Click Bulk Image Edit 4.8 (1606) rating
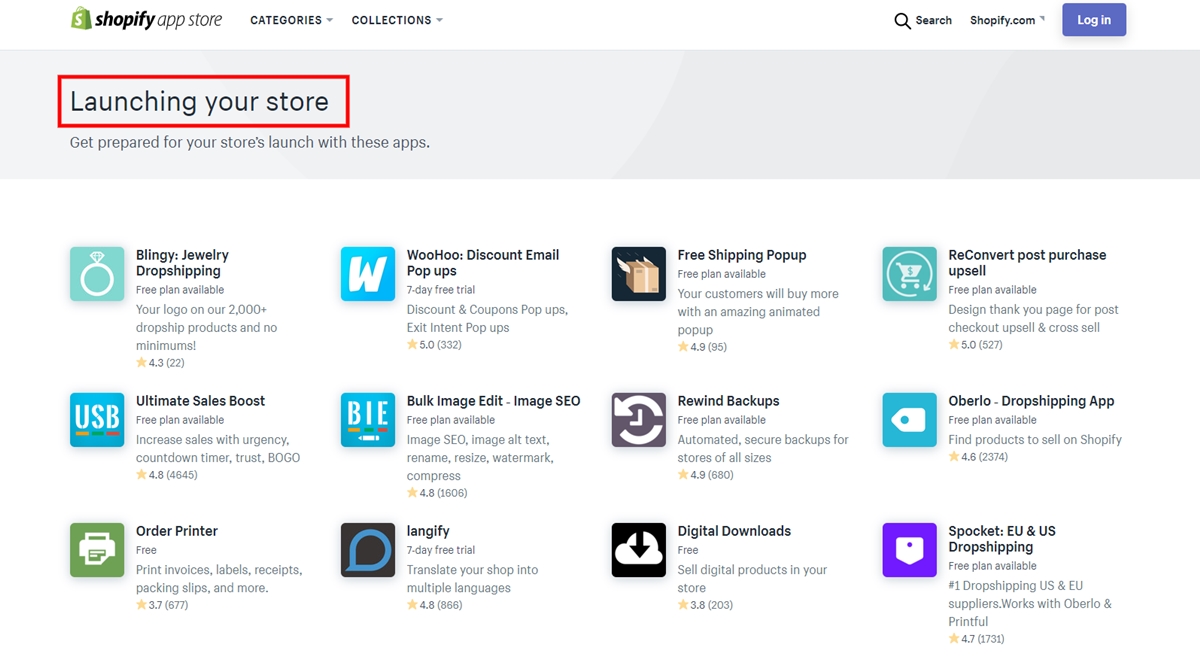The height and width of the screenshot is (656, 1200). point(437,493)
